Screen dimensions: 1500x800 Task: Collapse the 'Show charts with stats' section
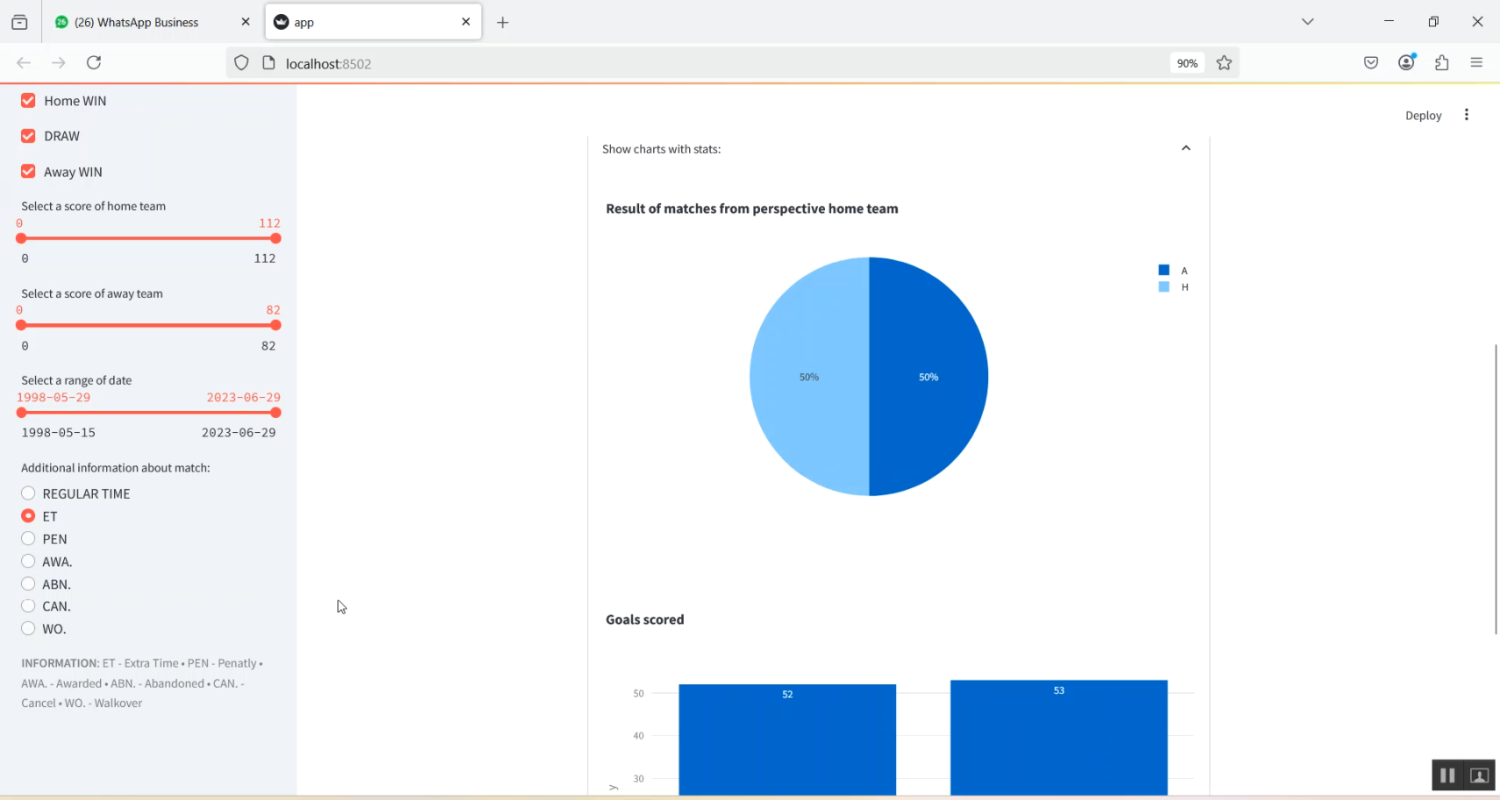point(1186,147)
